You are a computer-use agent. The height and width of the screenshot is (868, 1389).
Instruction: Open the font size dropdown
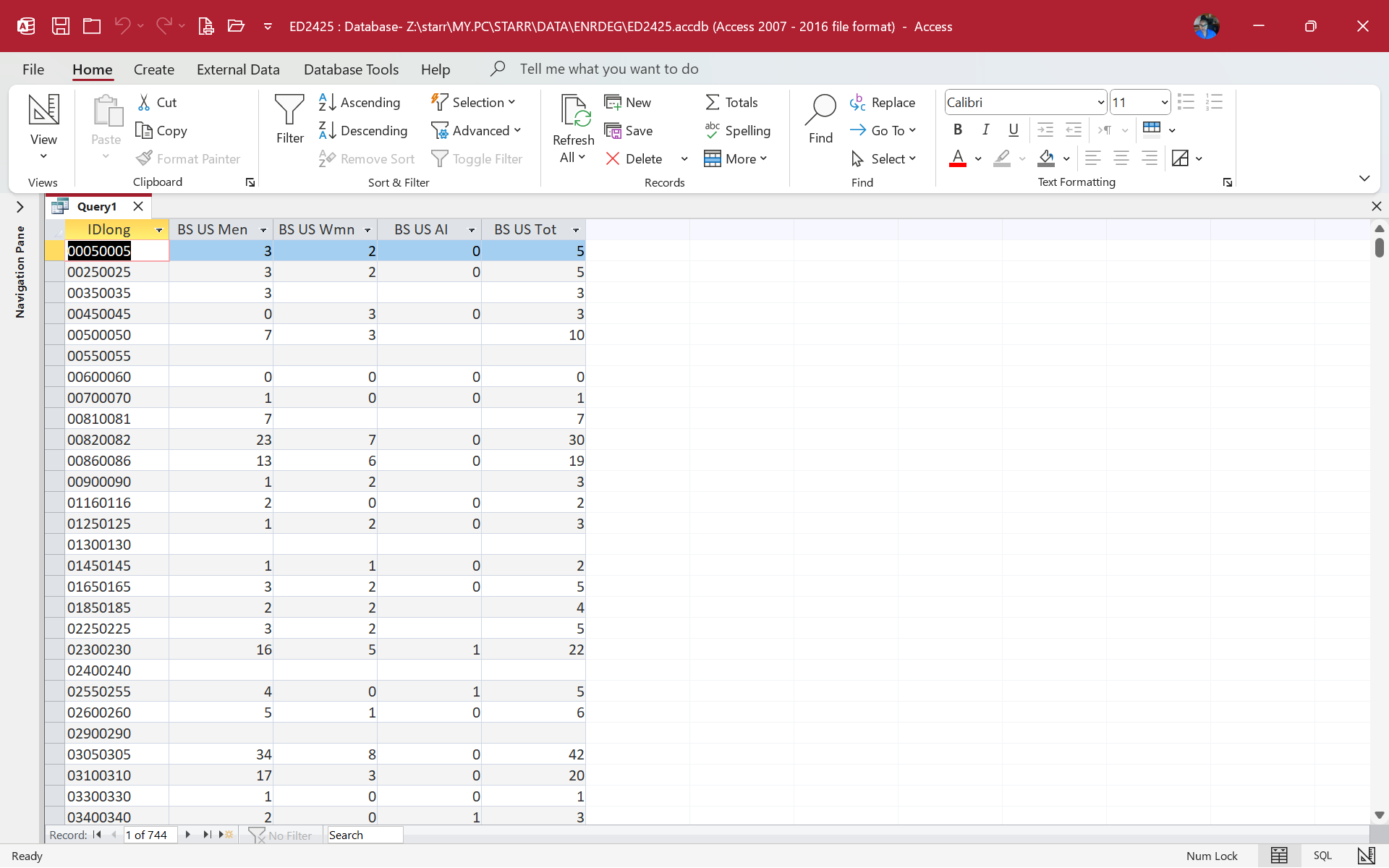(x=1164, y=102)
